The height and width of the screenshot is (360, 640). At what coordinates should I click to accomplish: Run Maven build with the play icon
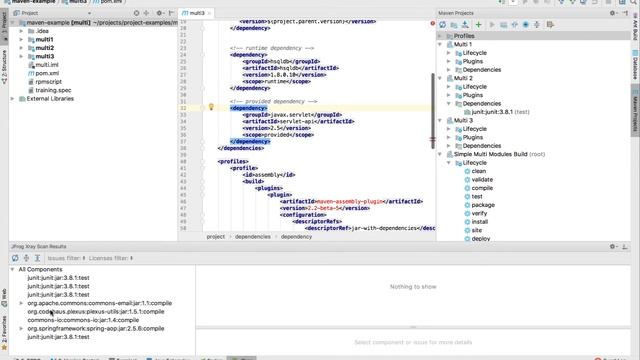click(x=492, y=25)
